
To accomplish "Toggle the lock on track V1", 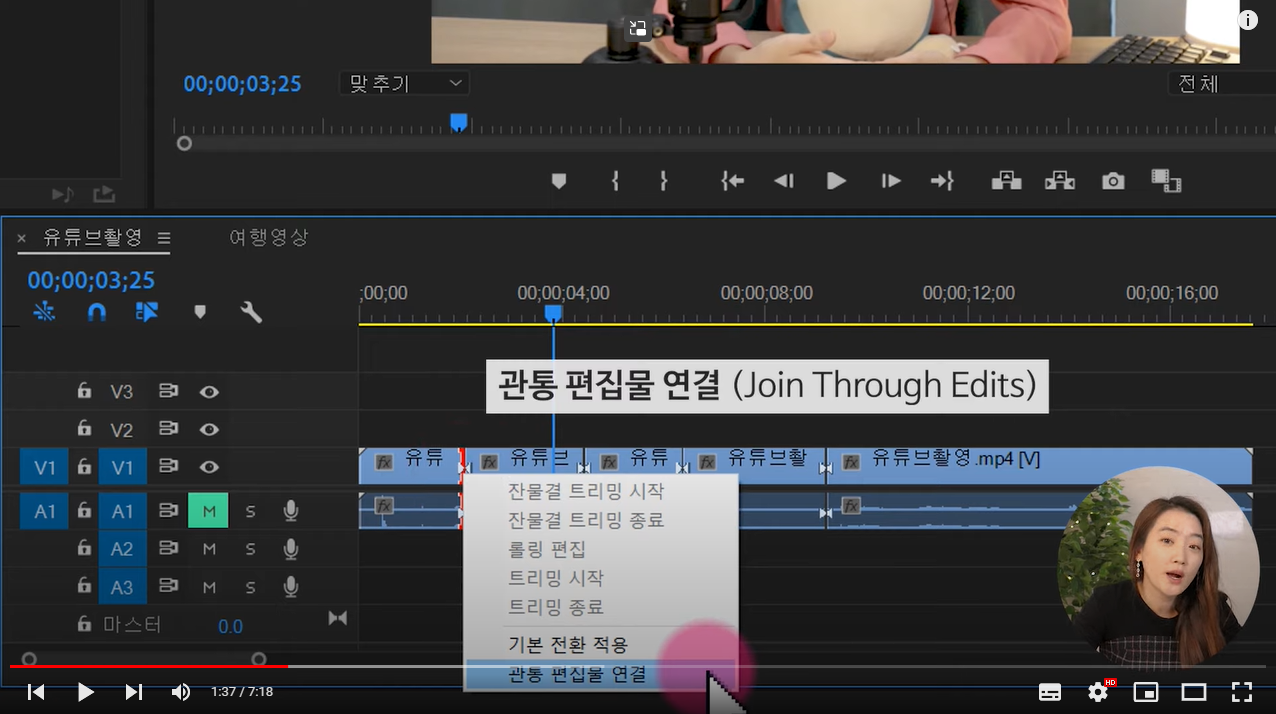I will (x=85, y=466).
